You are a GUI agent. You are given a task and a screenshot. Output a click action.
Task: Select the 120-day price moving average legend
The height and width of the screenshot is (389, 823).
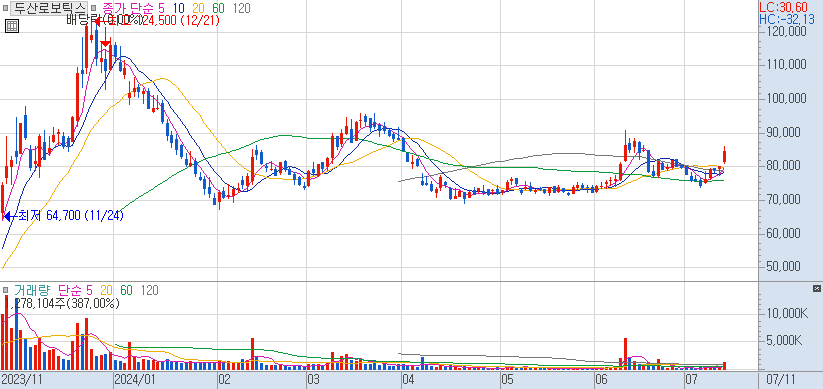tap(241, 8)
